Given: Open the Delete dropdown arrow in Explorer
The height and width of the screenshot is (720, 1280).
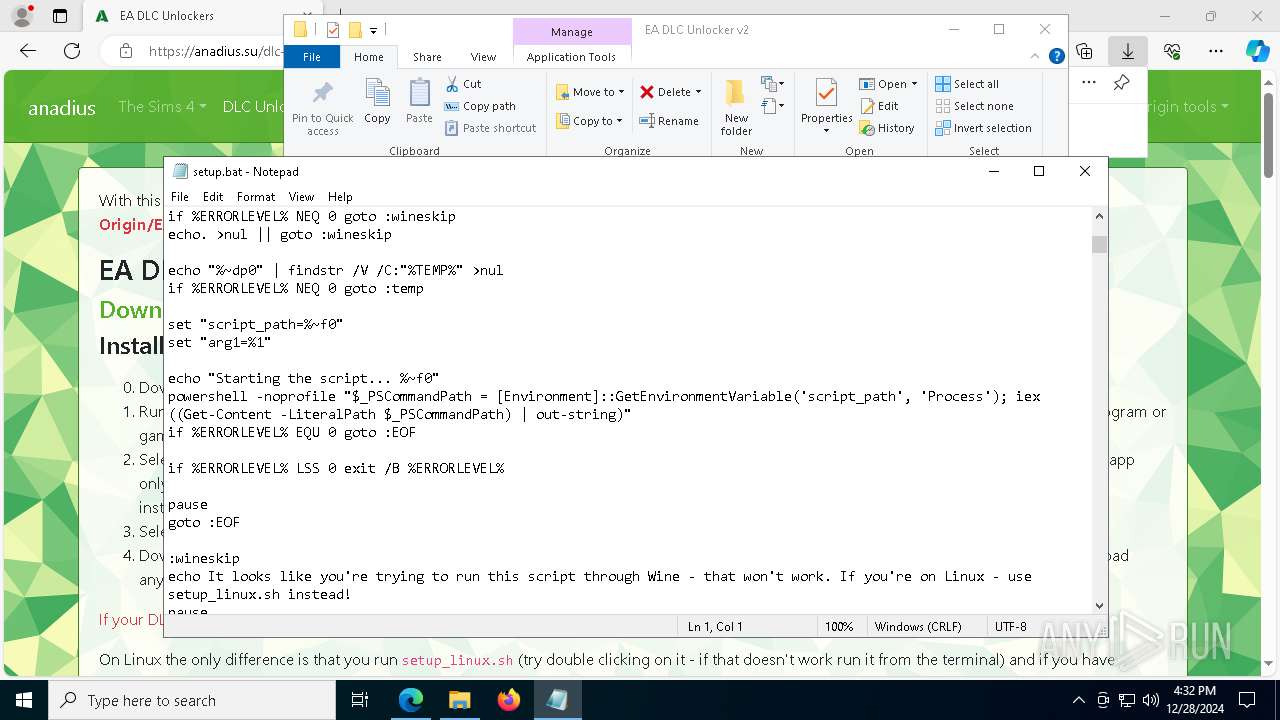Looking at the screenshot, I should [698, 92].
